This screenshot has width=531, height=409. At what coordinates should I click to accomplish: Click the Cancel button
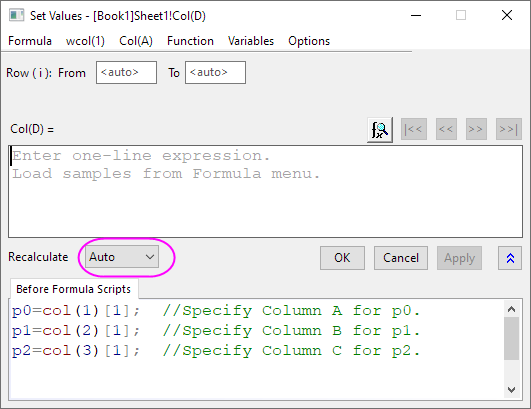point(401,258)
